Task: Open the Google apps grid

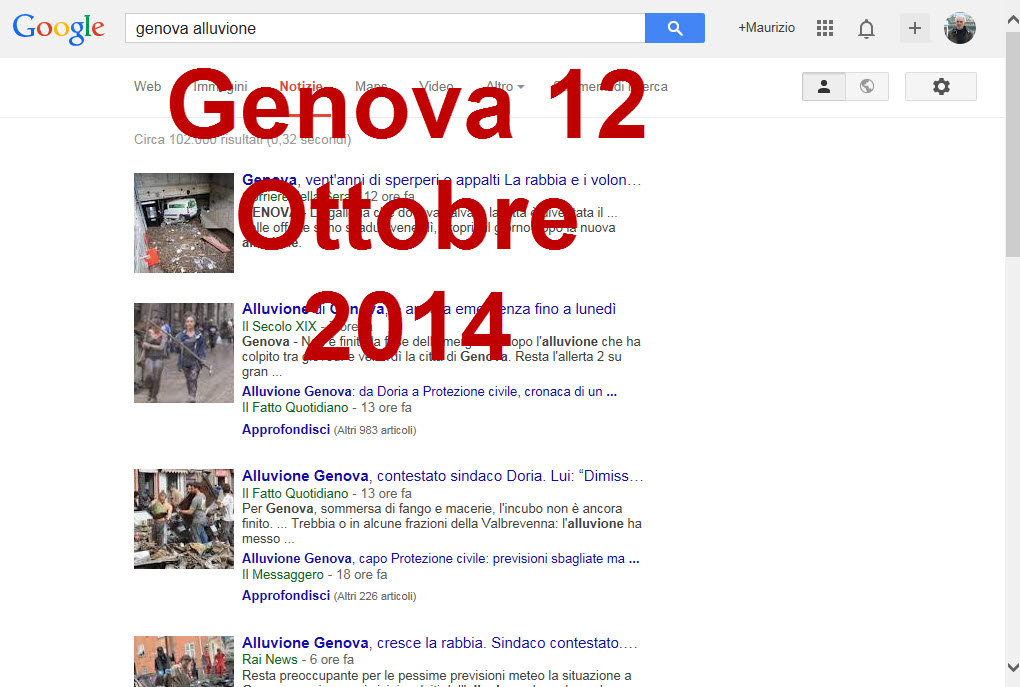Action: pyautogui.click(x=825, y=28)
